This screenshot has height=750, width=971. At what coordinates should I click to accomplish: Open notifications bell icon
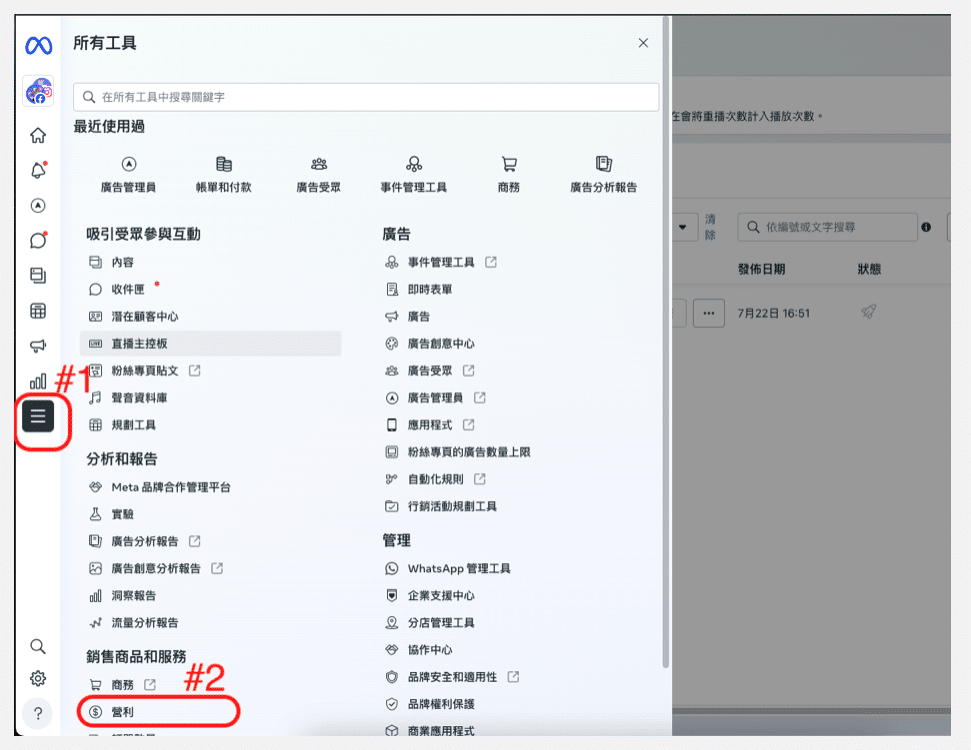[38, 170]
